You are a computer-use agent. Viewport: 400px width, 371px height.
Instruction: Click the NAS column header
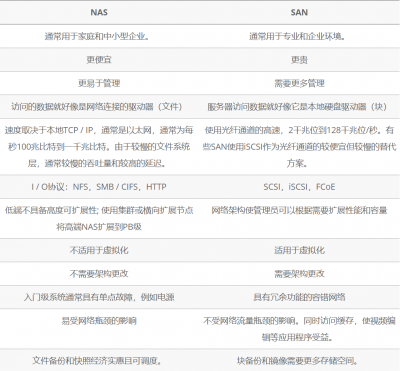(99, 12)
